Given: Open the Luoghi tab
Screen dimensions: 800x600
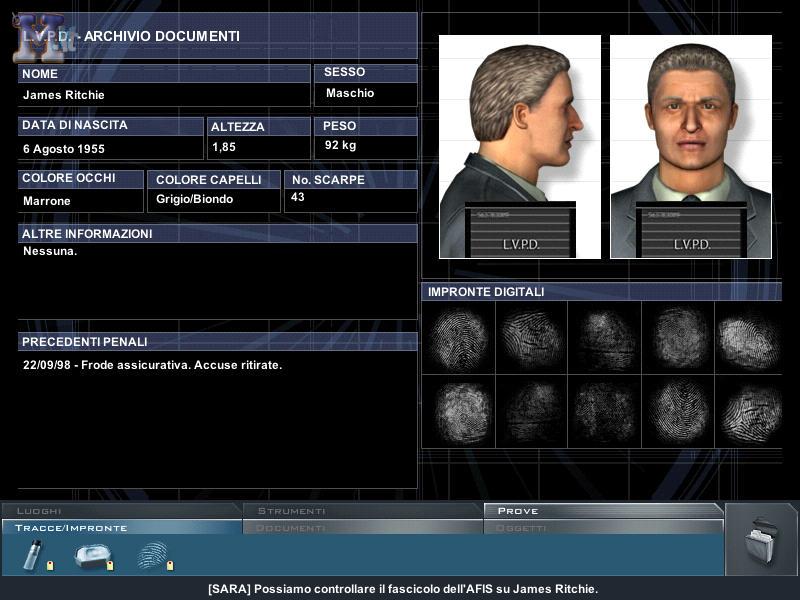Looking at the screenshot, I should 120,511.
